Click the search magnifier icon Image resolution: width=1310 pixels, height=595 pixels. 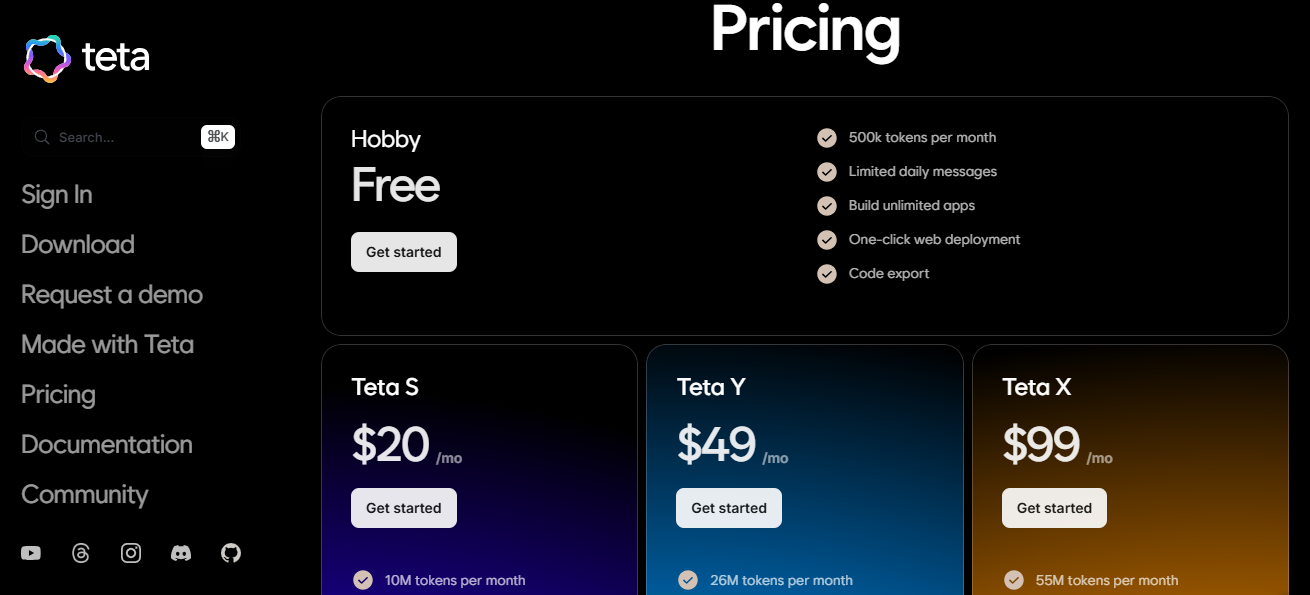pos(42,137)
